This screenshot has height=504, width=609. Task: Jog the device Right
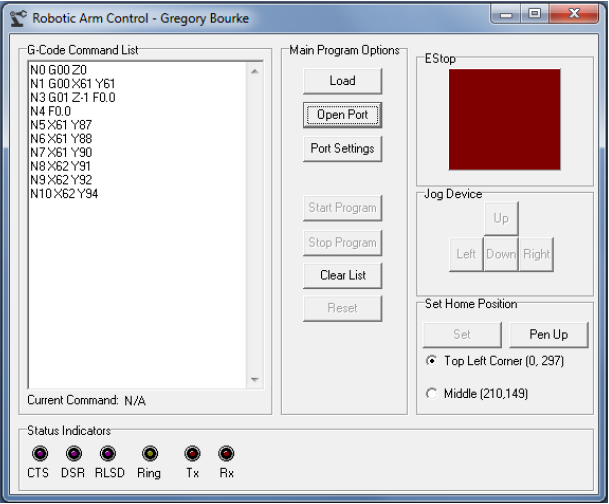click(x=536, y=254)
